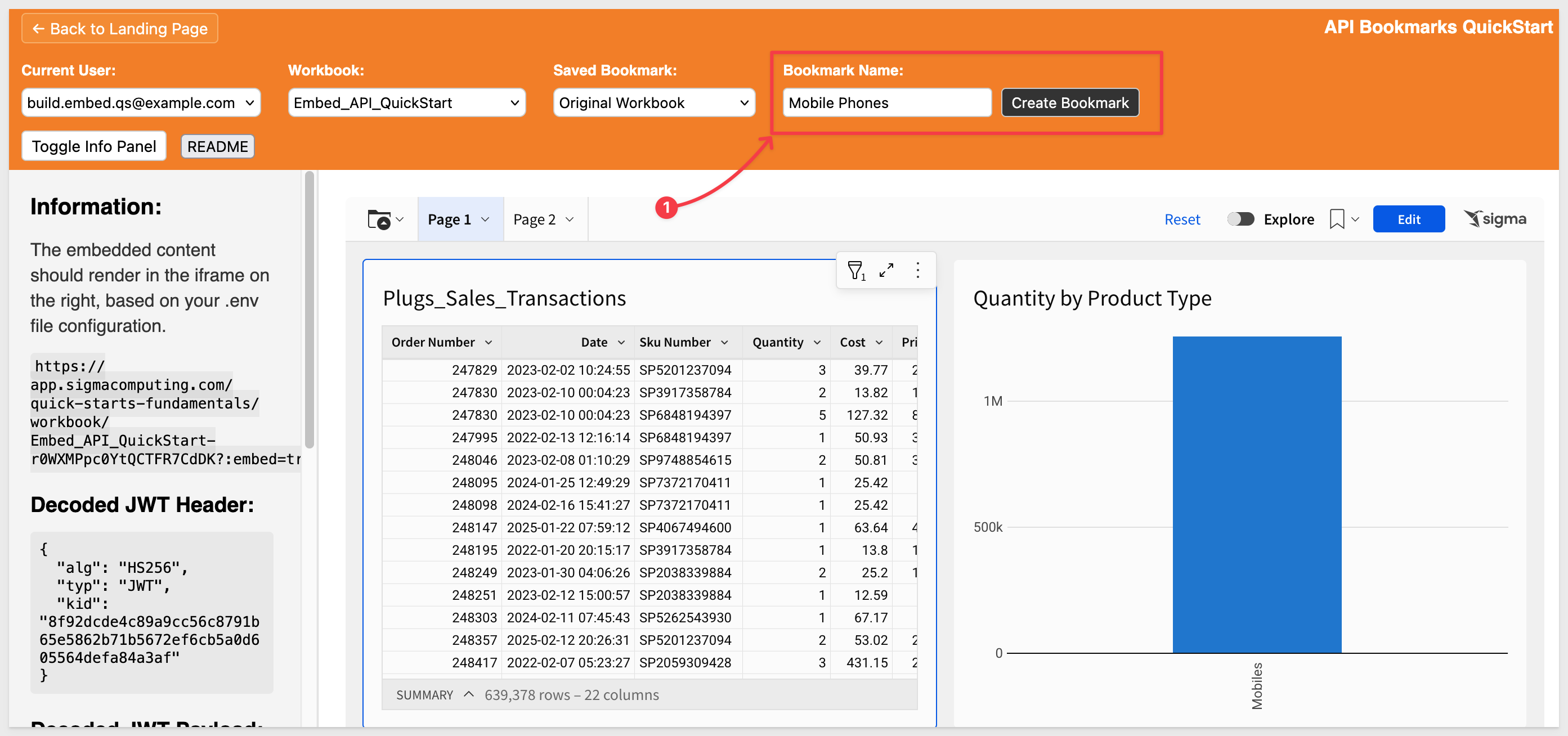1568x736 pixels.
Task: Open the Quantity column menu arrow
Action: tap(817, 343)
